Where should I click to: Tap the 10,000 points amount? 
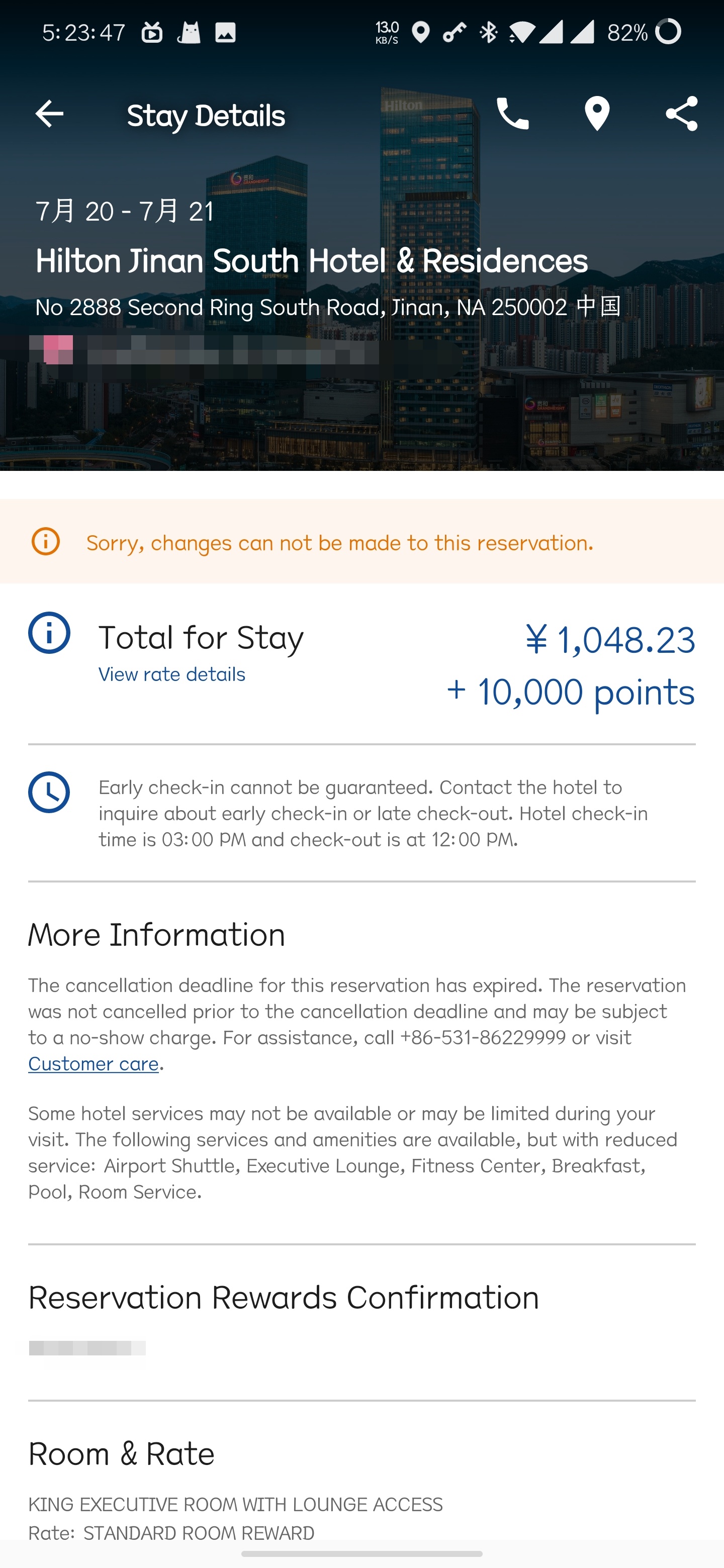(571, 692)
